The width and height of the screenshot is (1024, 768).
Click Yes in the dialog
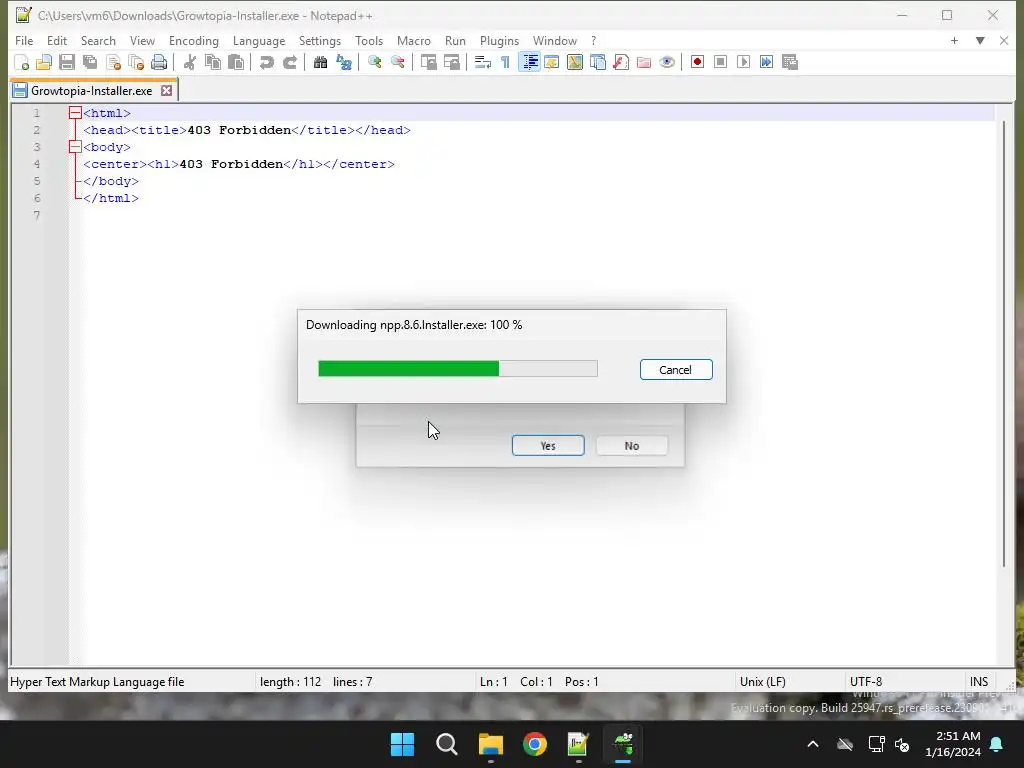tap(548, 445)
